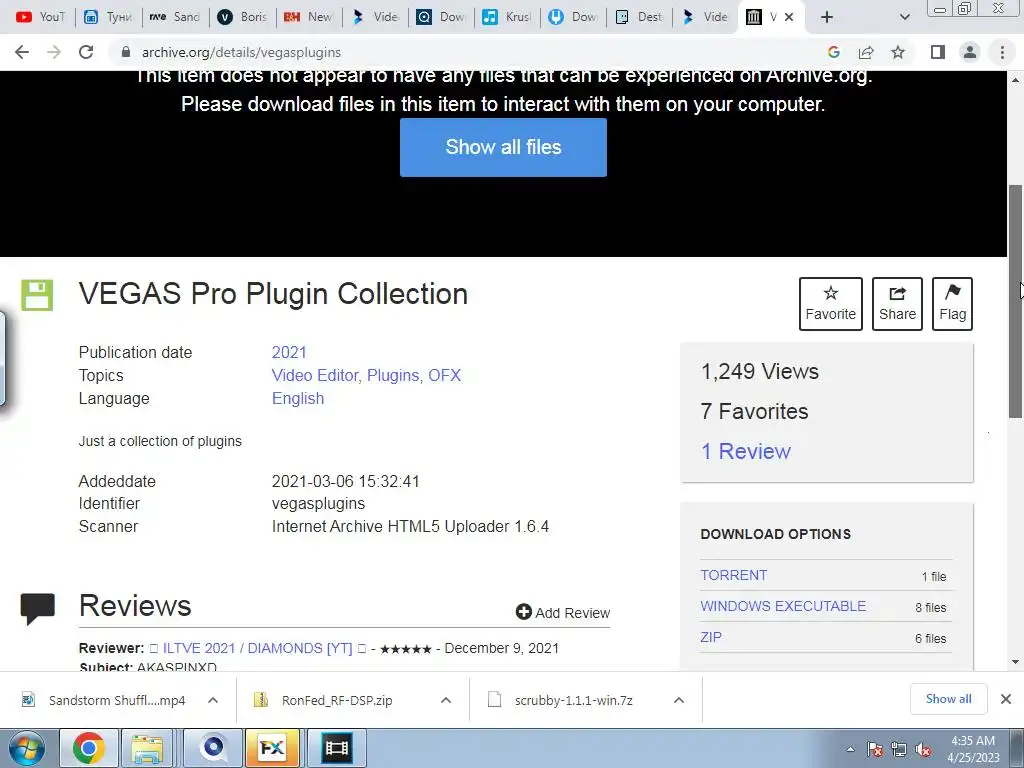Image resolution: width=1024 pixels, height=768 pixels.
Task: Click Show all downloads
Action: point(948,699)
